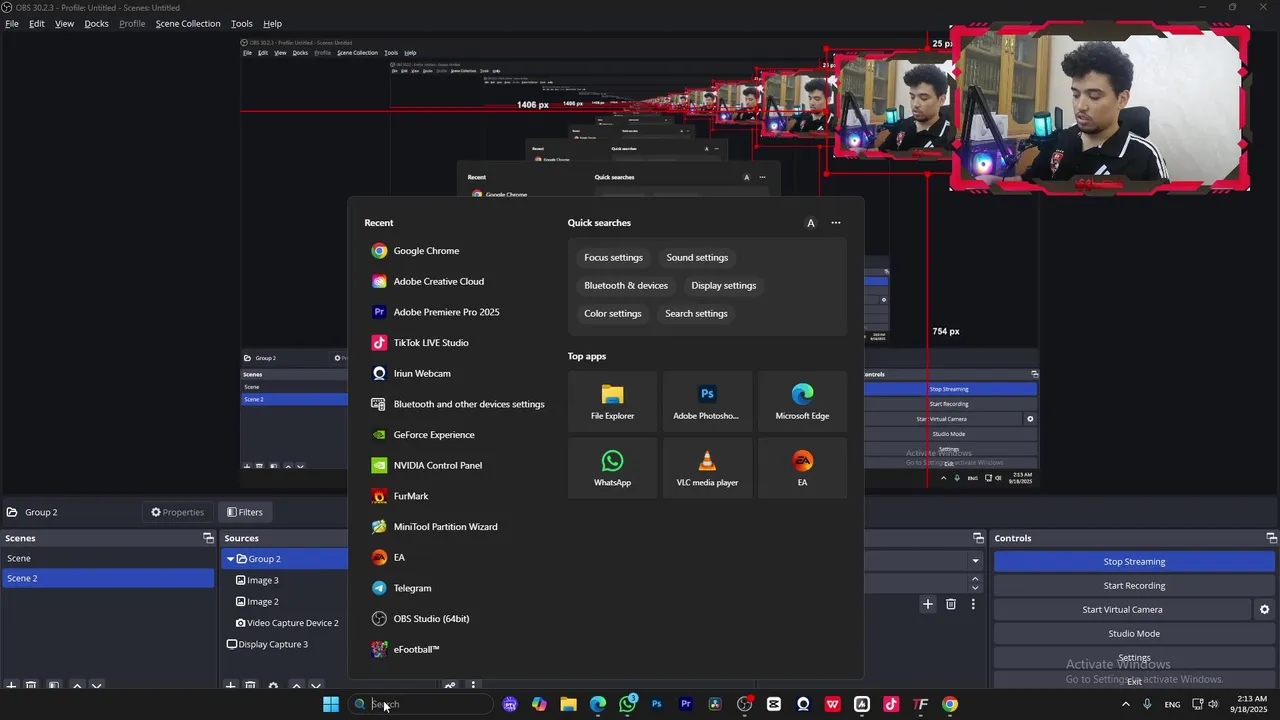Collapse the Group 2 source tree

pos(230,559)
